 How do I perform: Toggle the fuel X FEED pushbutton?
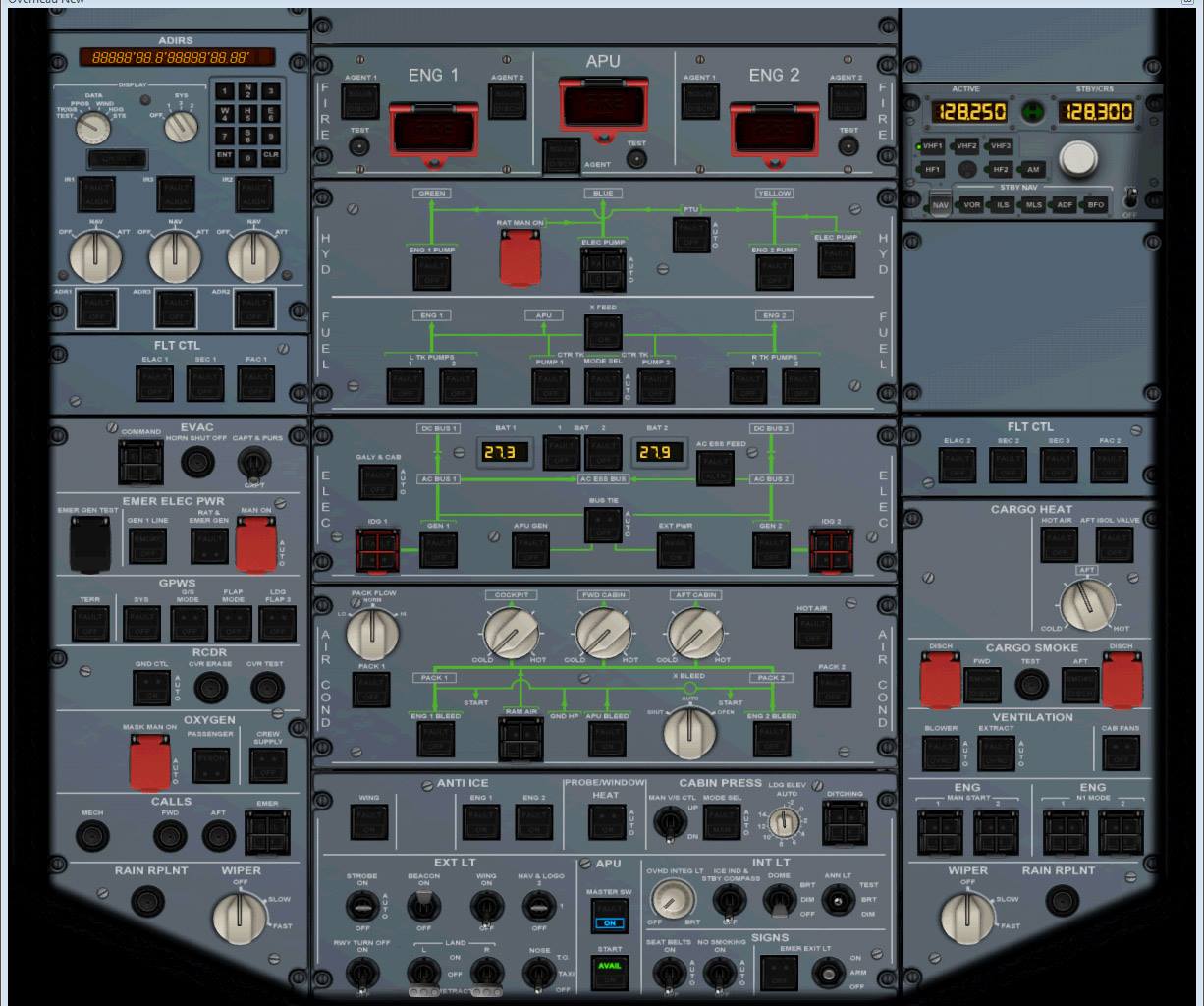point(603,331)
